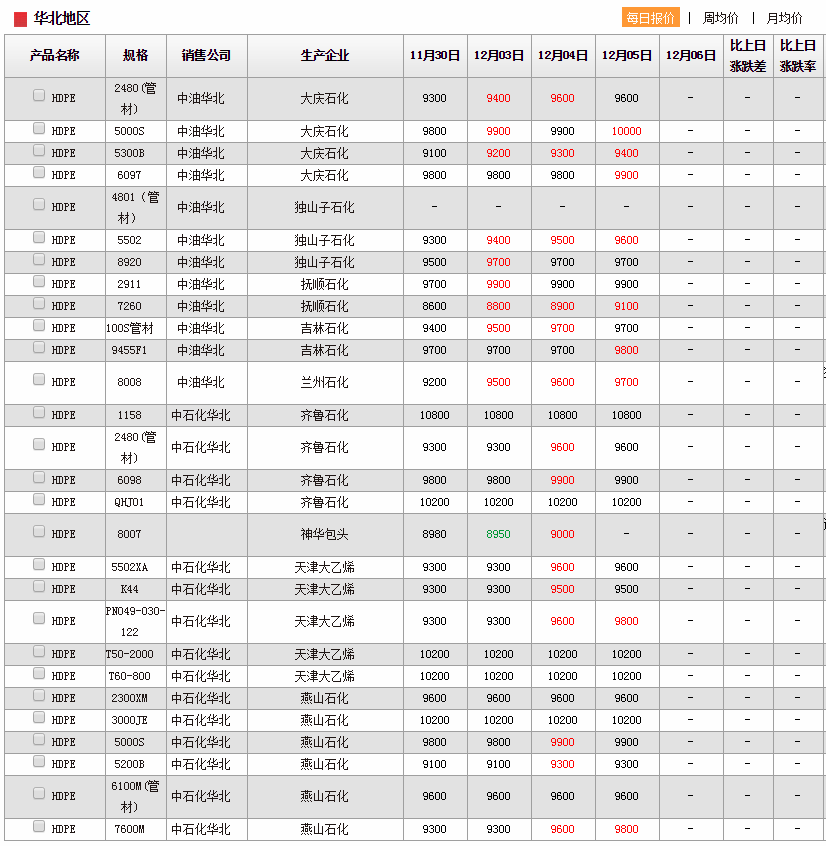Tick checkbox for HDPE 8007 神华包头 row

(x=39, y=531)
